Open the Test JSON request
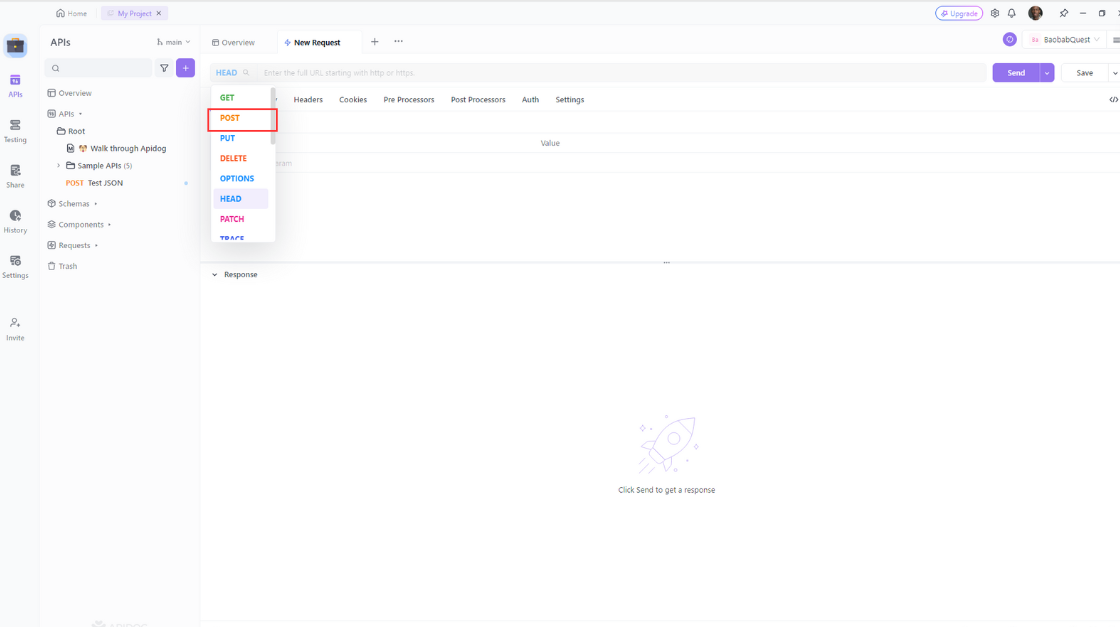The image size is (1120, 627). [x=106, y=182]
